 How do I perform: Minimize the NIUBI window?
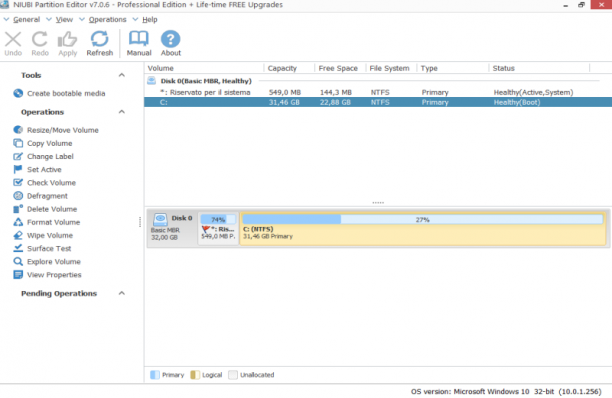pyautogui.click(x=566, y=5)
